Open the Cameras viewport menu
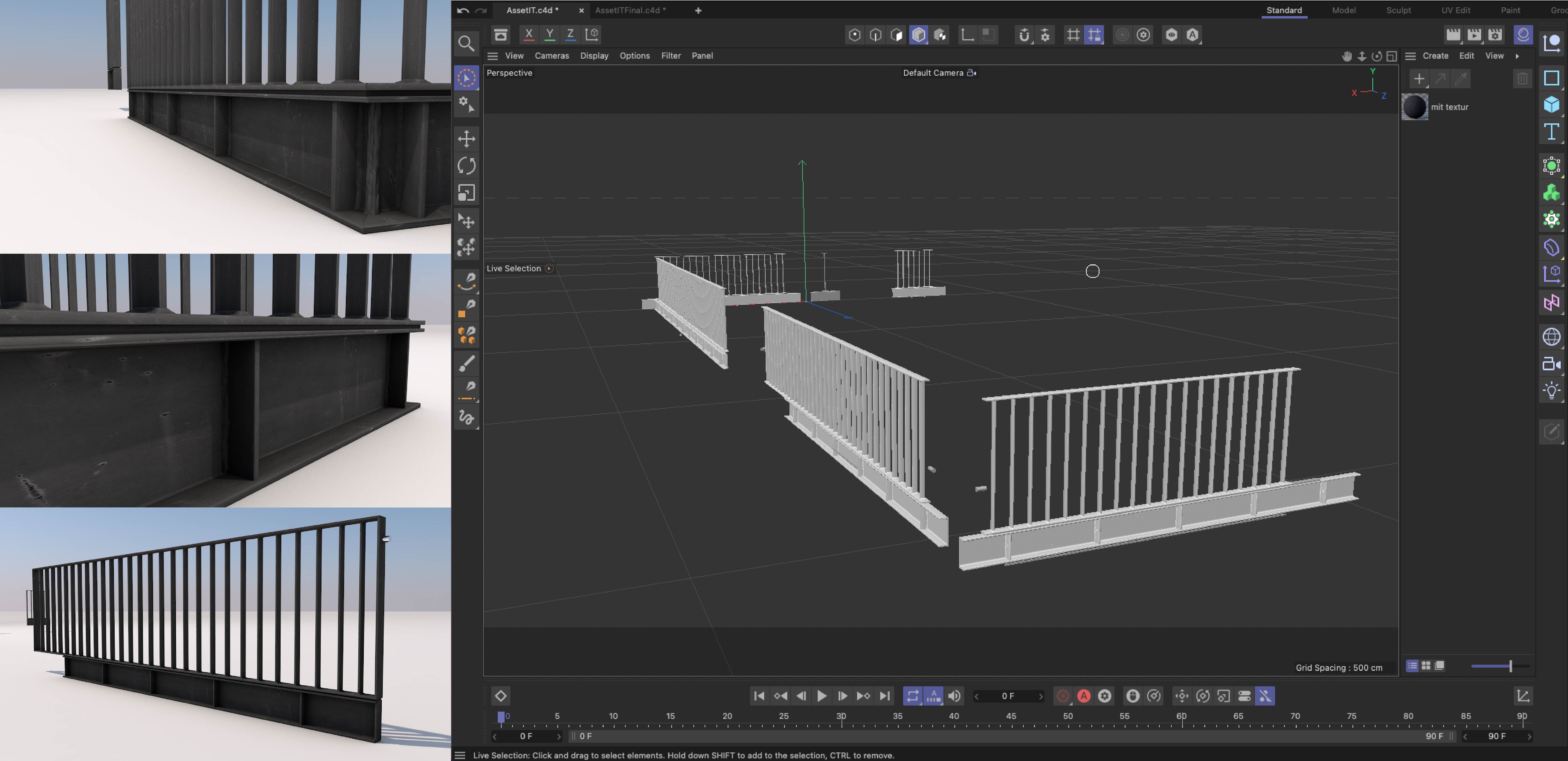This screenshot has width=1568, height=761. [x=552, y=56]
